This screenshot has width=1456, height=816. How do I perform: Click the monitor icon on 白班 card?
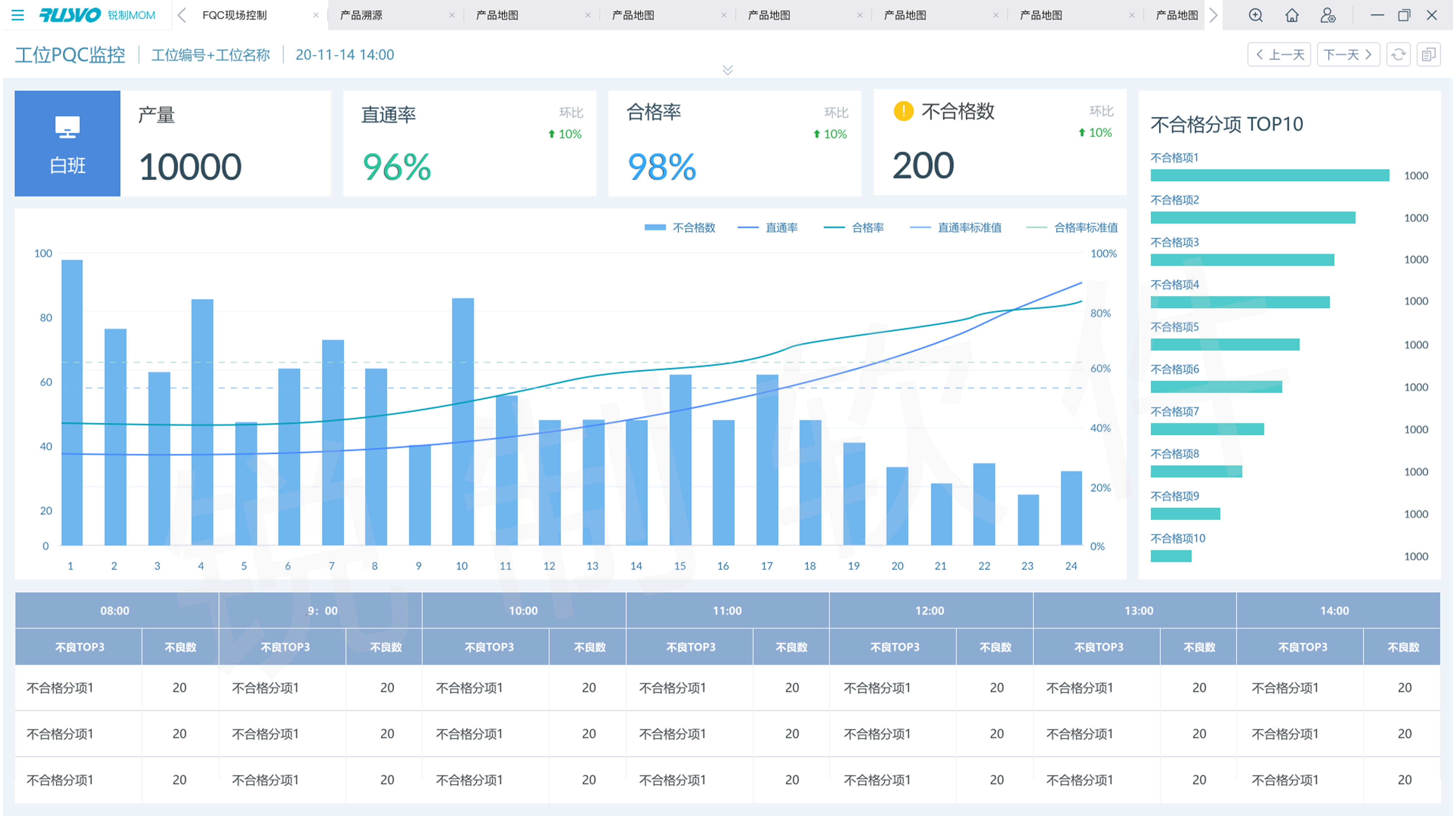pyautogui.click(x=67, y=127)
